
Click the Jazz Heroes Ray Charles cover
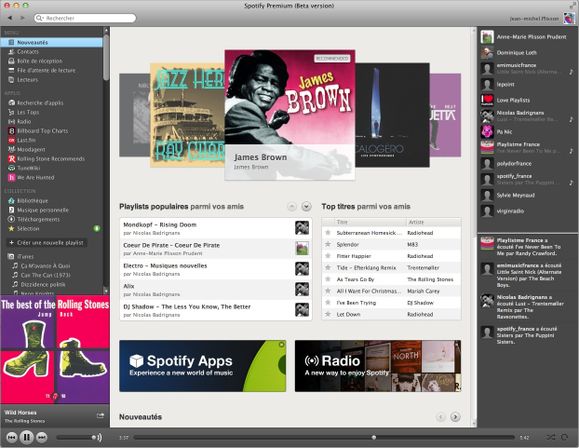[187, 115]
